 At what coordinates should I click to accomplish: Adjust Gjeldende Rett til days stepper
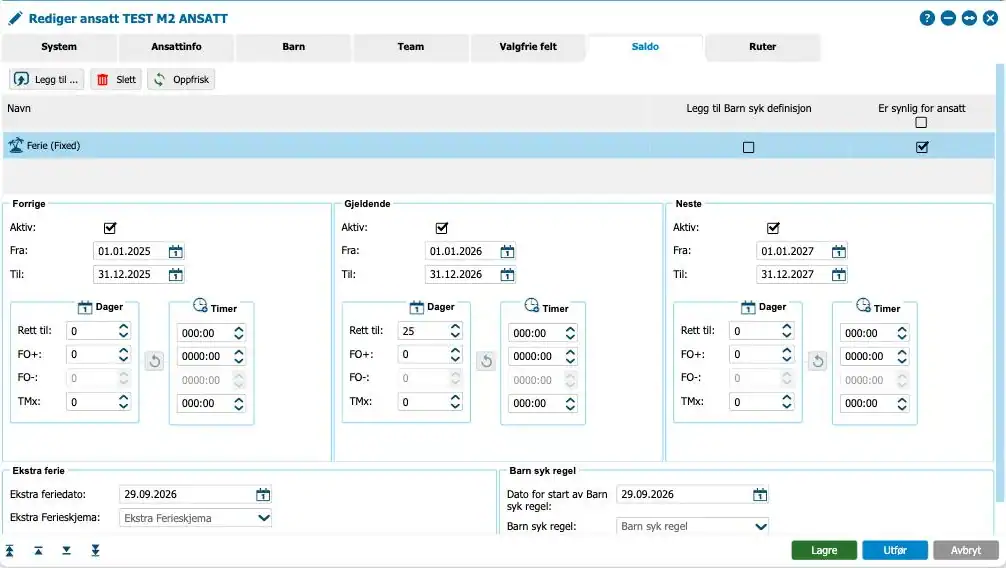tap(455, 331)
